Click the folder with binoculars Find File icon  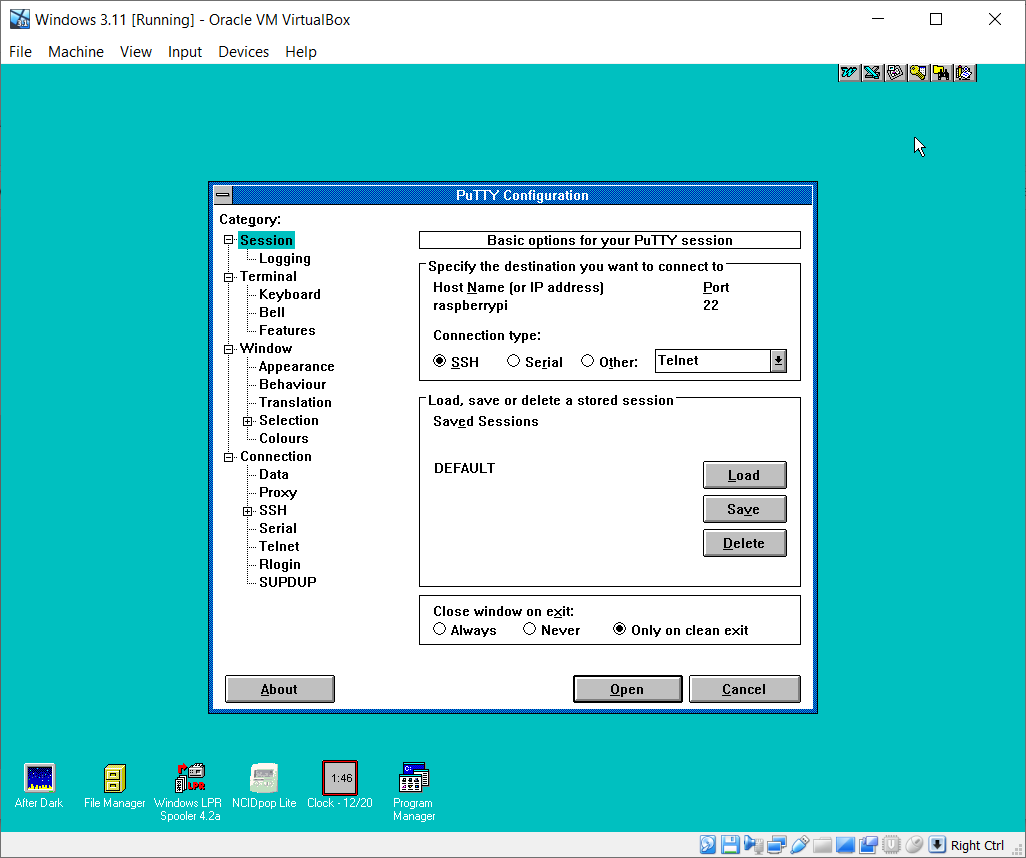tap(941, 73)
